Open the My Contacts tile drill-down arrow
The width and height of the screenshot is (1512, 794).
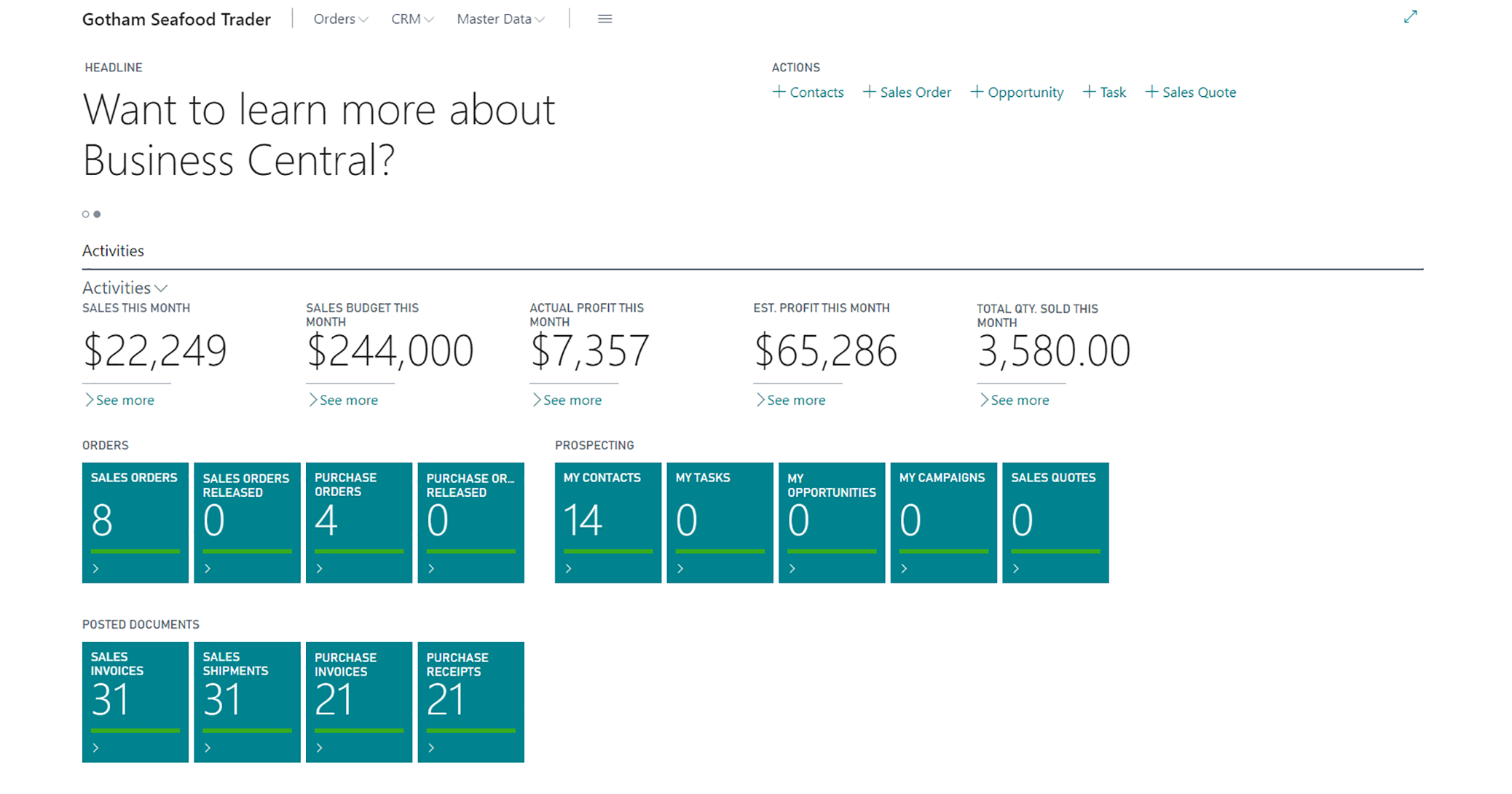click(567, 569)
